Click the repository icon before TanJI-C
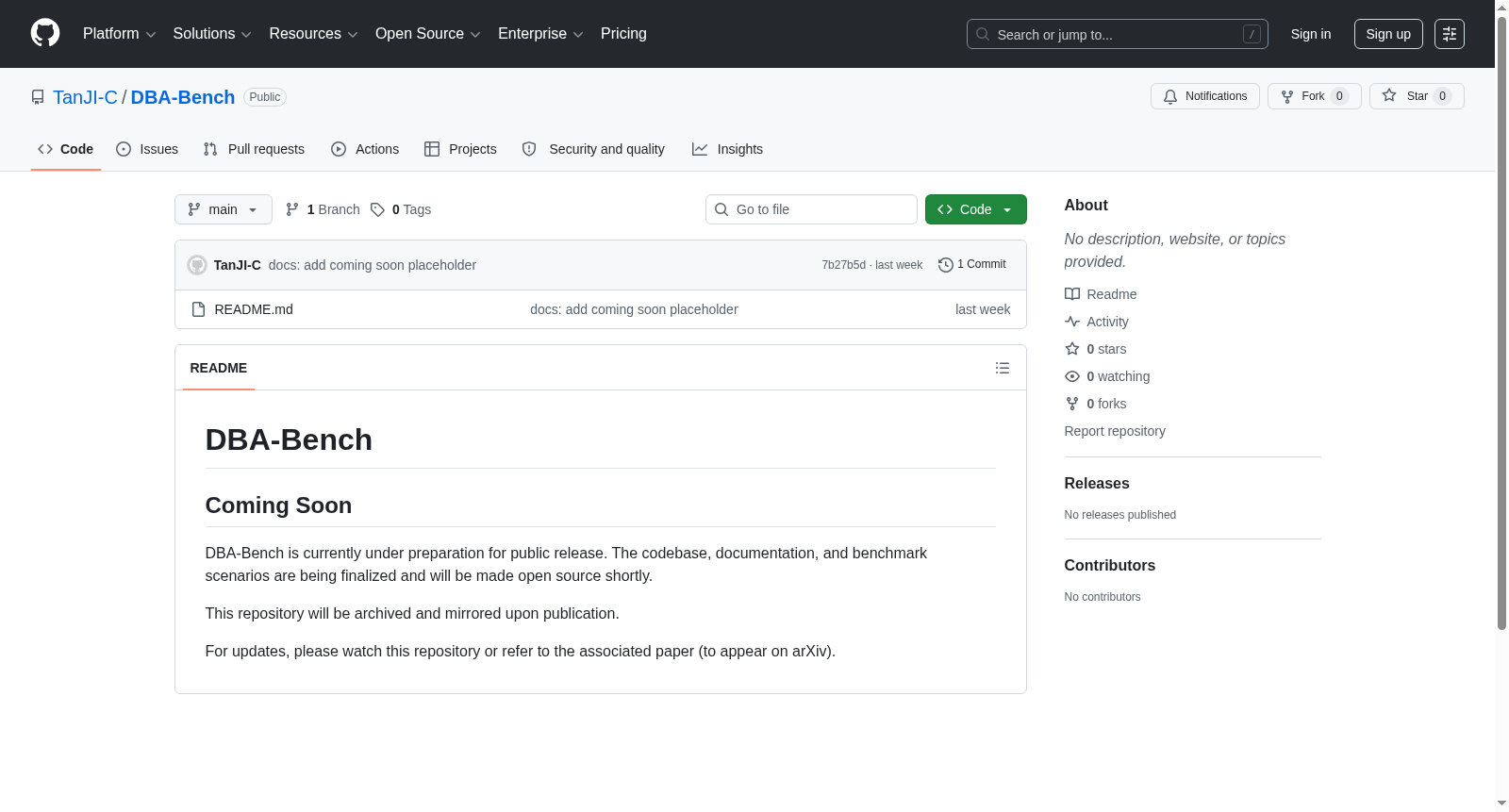Screen dimensions: 1509x812 (x=38, y=97)
